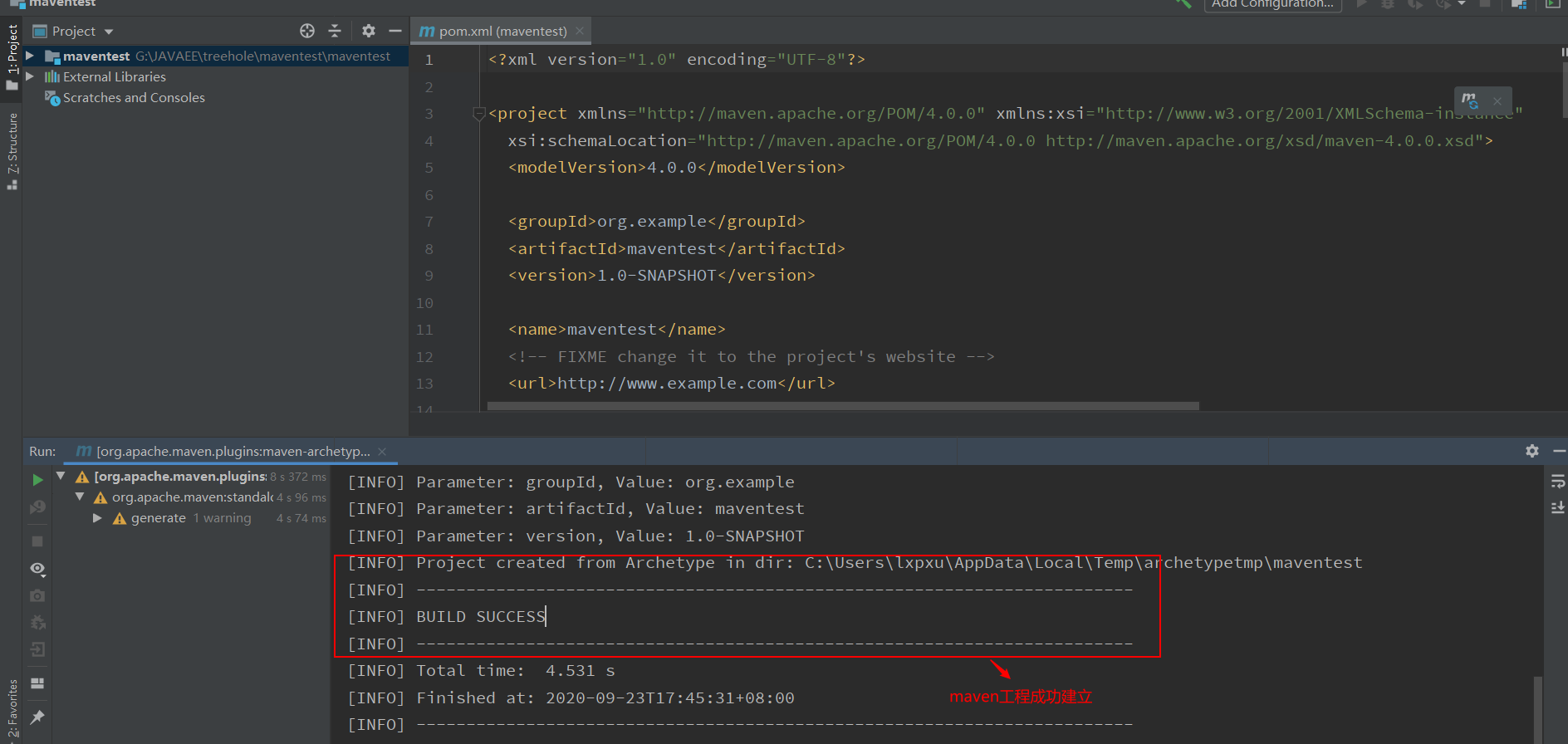This screenshot has width=1568, height=744.
Task: Minimize the Run tool window
Action: point(1559,451)
